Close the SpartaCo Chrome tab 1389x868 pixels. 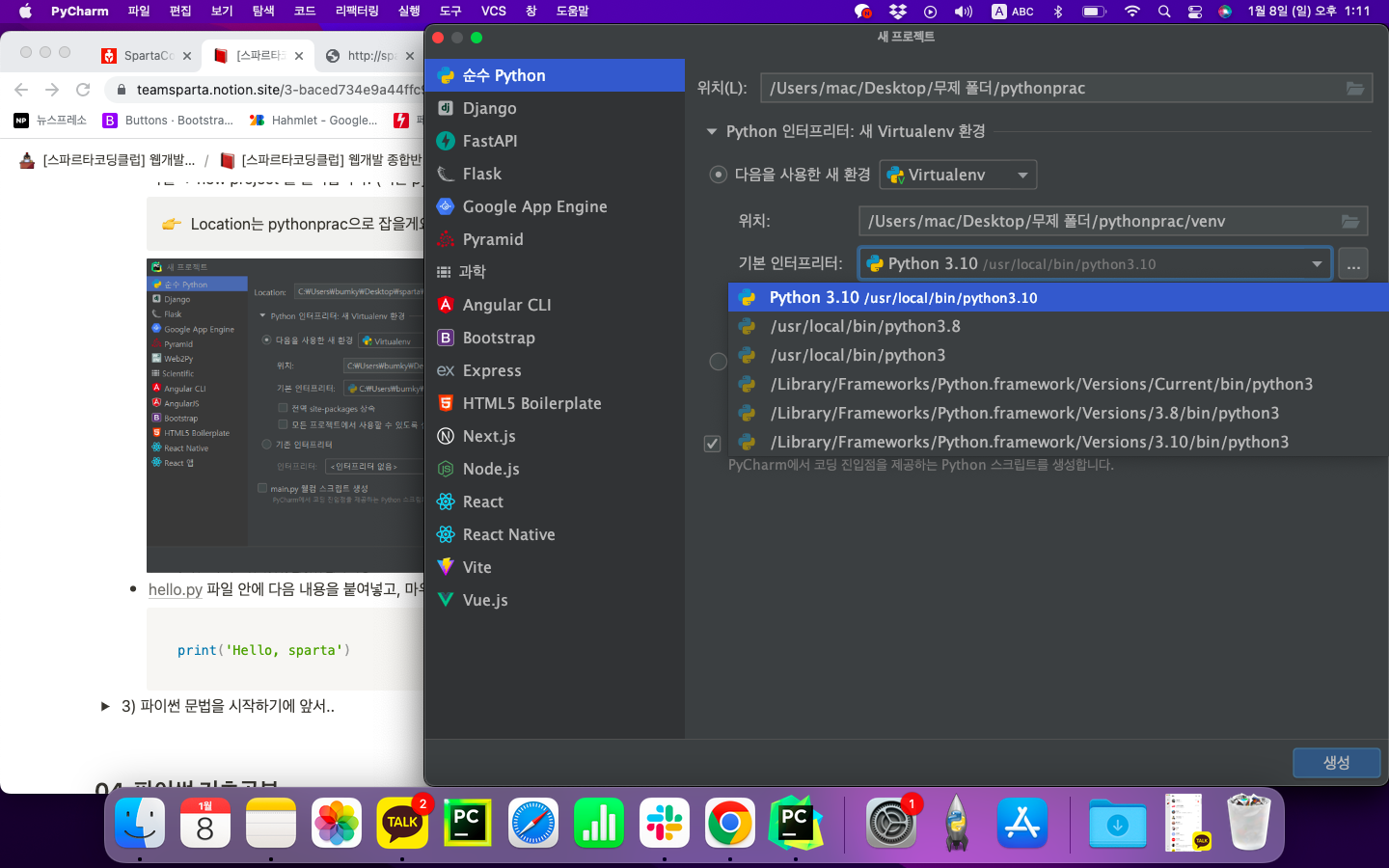click(x=187, y=56)
